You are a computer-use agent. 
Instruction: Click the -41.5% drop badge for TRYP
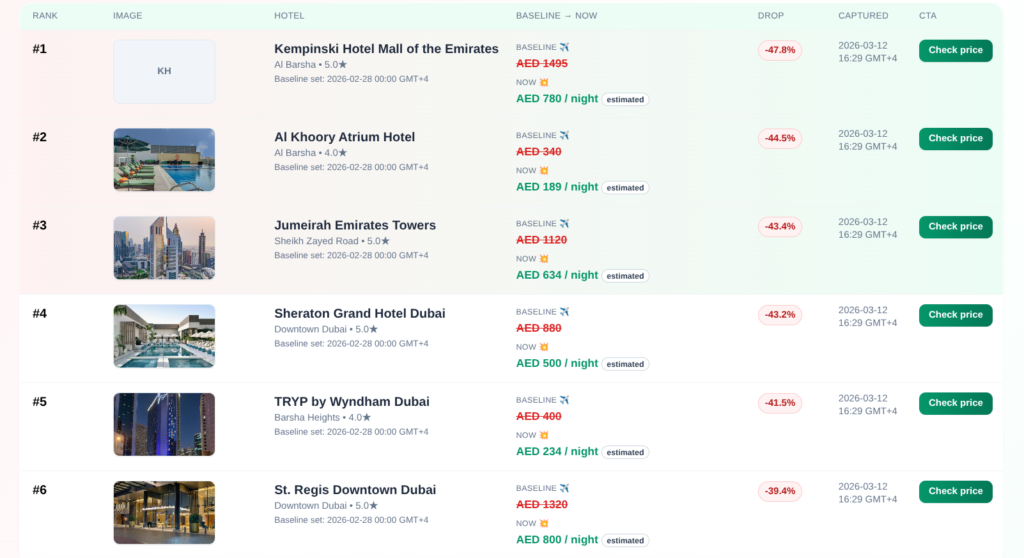pyautogui.click(x=780, y=403)
